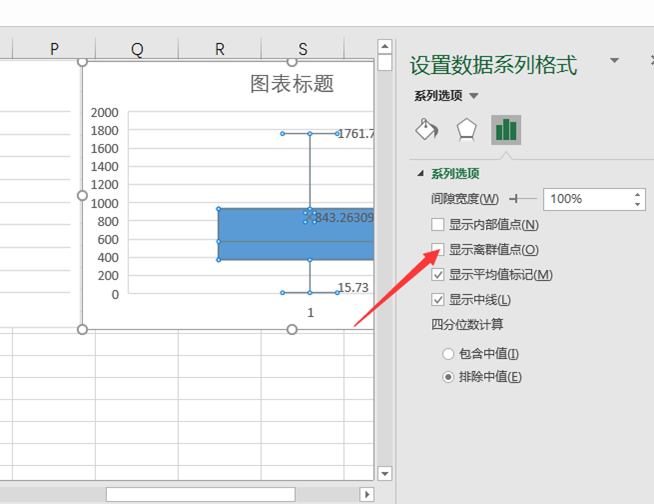This screenshot has width=654, height=504.
Task: Click the 设置数据系列格式 pane title
Action: 493,65
